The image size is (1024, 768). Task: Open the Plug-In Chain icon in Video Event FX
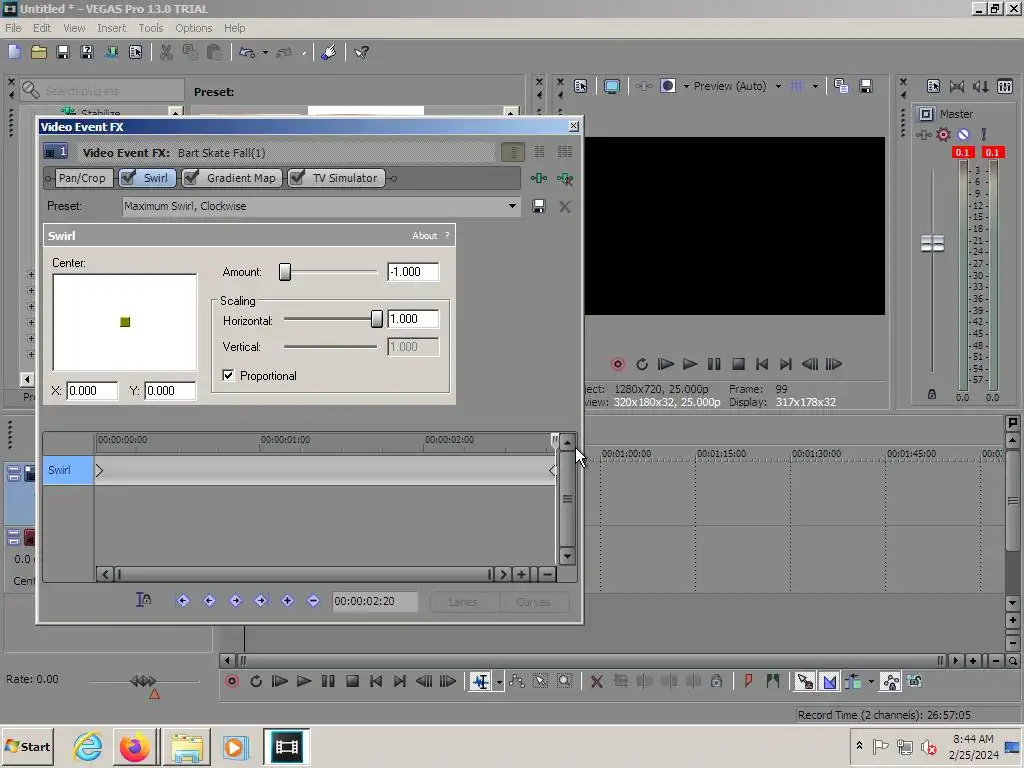[x=539, y=178]
